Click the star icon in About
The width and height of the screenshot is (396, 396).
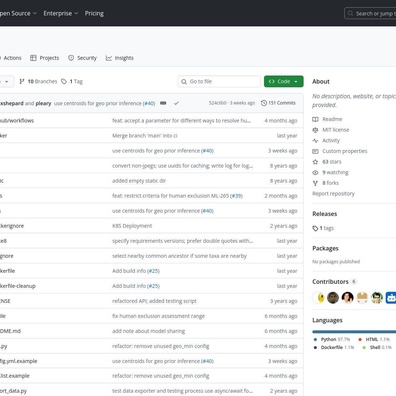(315, 162)
